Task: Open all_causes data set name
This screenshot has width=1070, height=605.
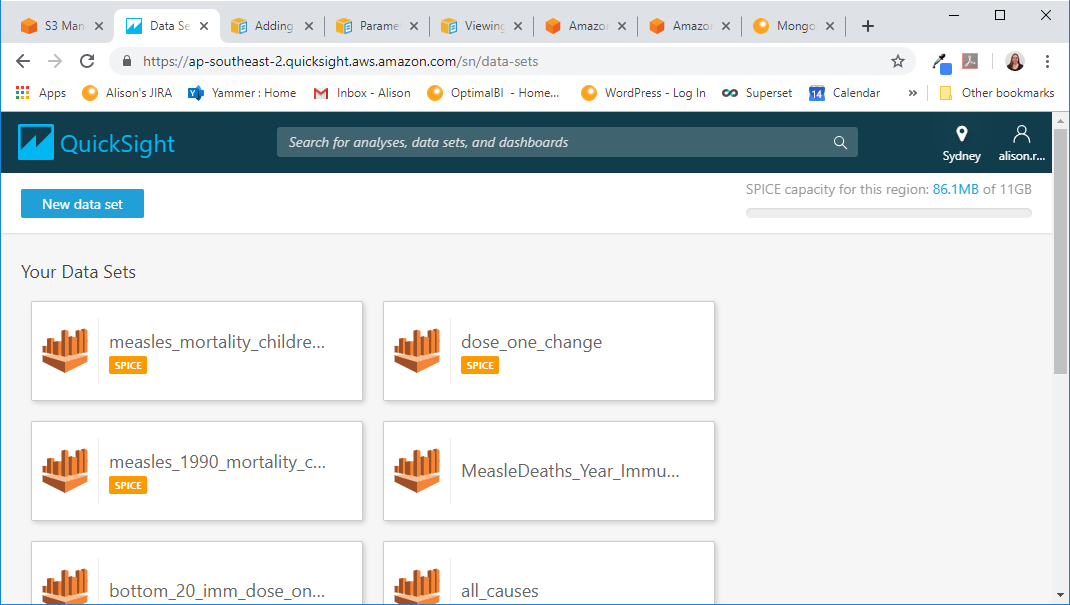Action: 500,591
